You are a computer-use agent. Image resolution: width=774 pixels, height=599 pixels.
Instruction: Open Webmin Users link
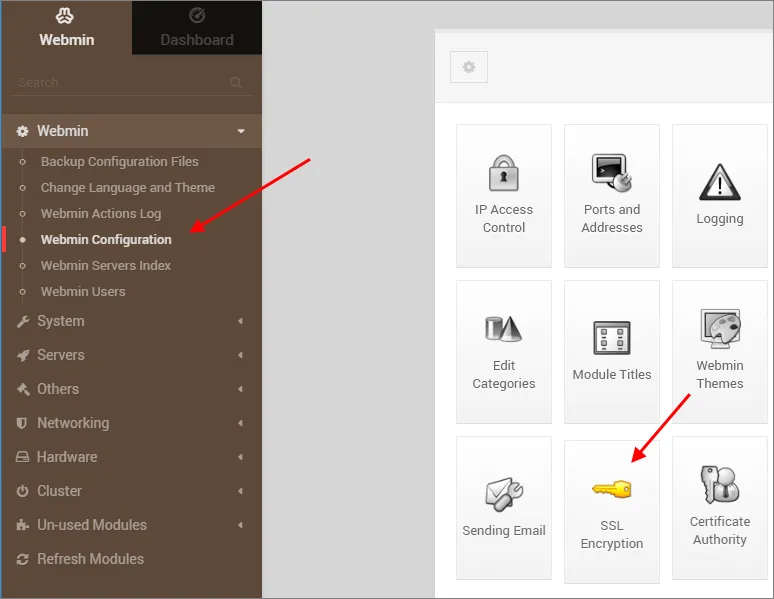click(83, 292)
